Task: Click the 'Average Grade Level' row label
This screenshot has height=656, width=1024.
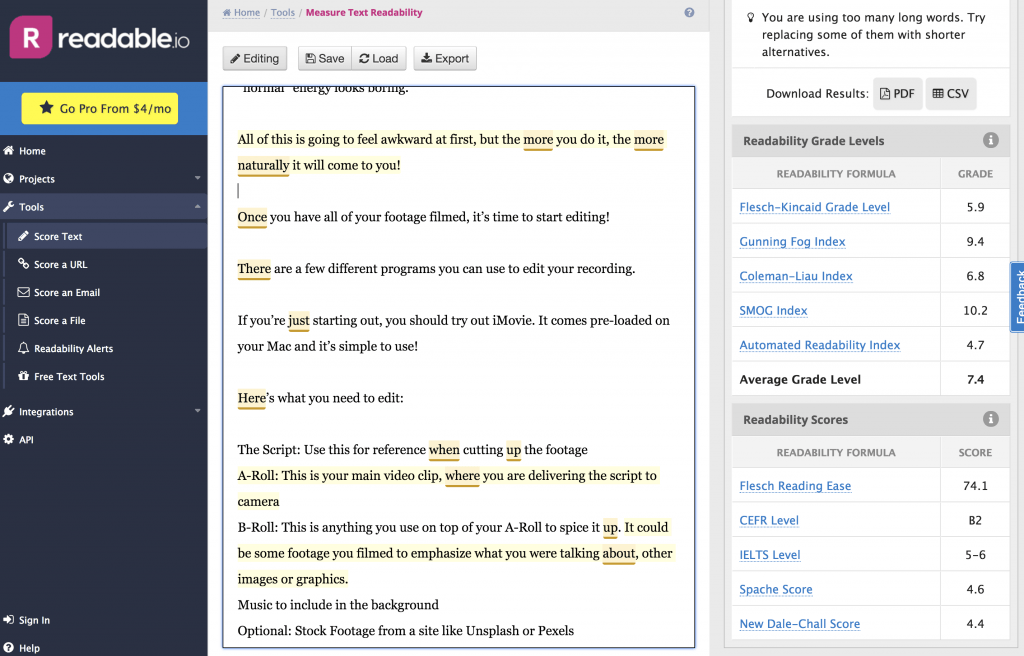Action: (800, 380)
